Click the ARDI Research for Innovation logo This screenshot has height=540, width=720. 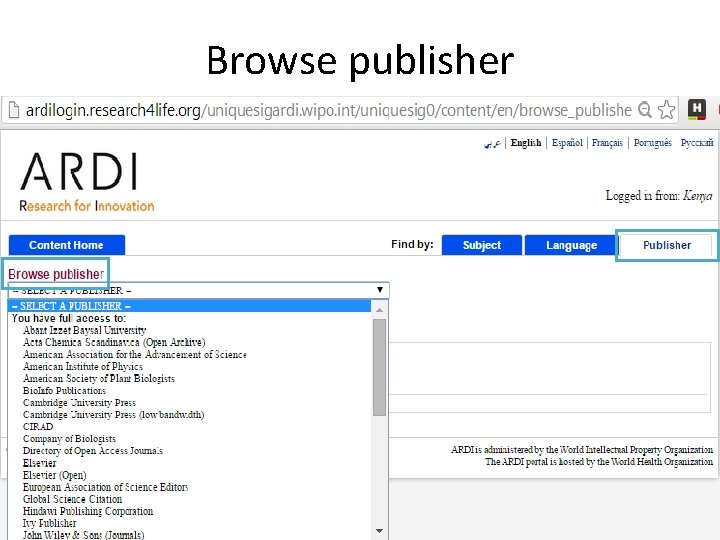[x=87, y=182]
